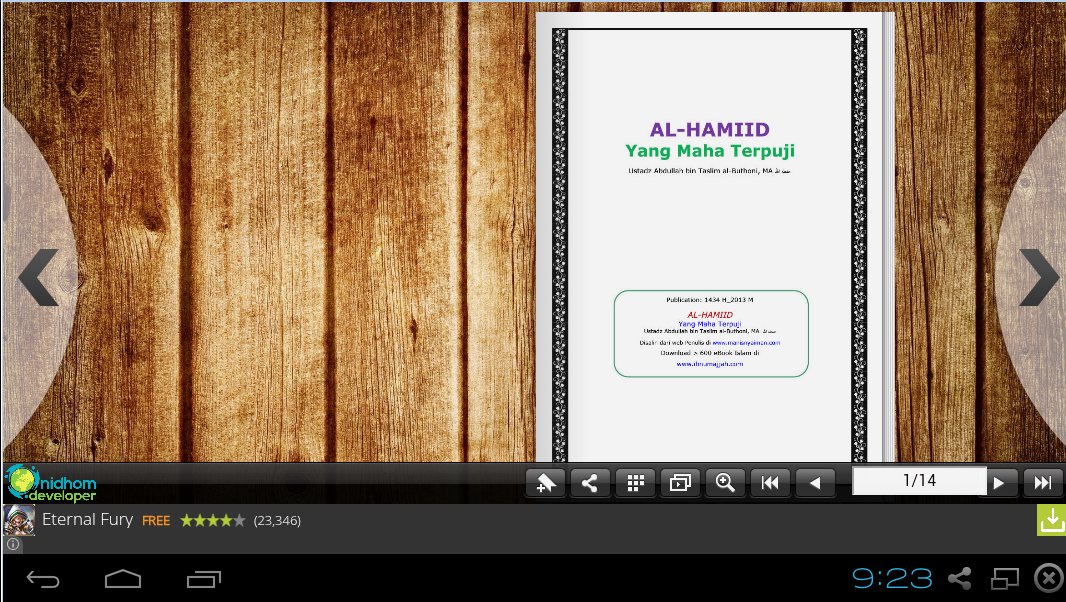Tap the 9:23 system clock
This screenshot has width=1066, height=602.
pyautogui.click(x=892, y=579)
